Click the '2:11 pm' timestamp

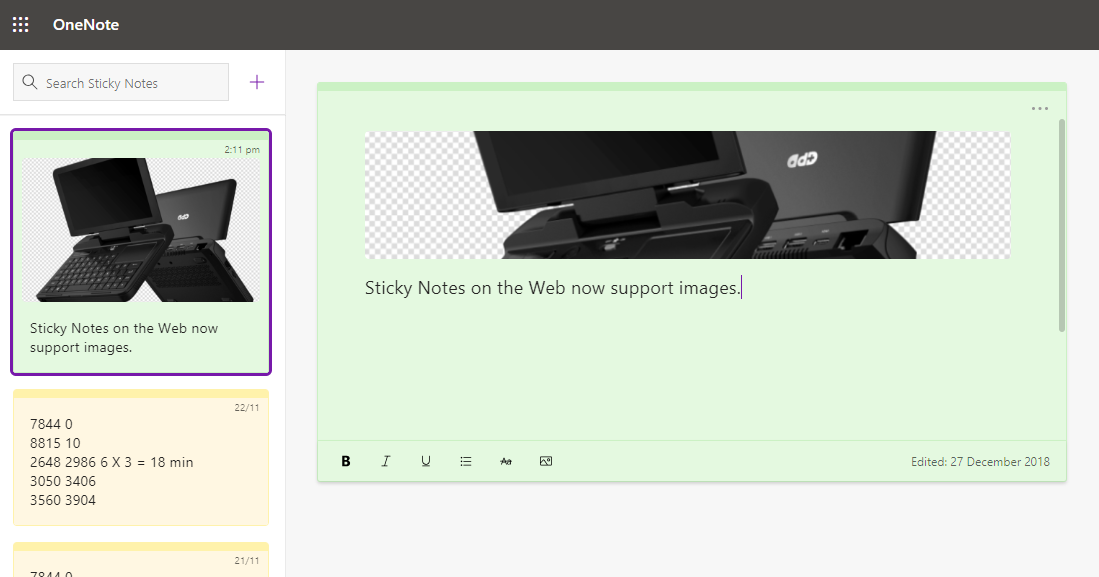[x=242, y=149]
